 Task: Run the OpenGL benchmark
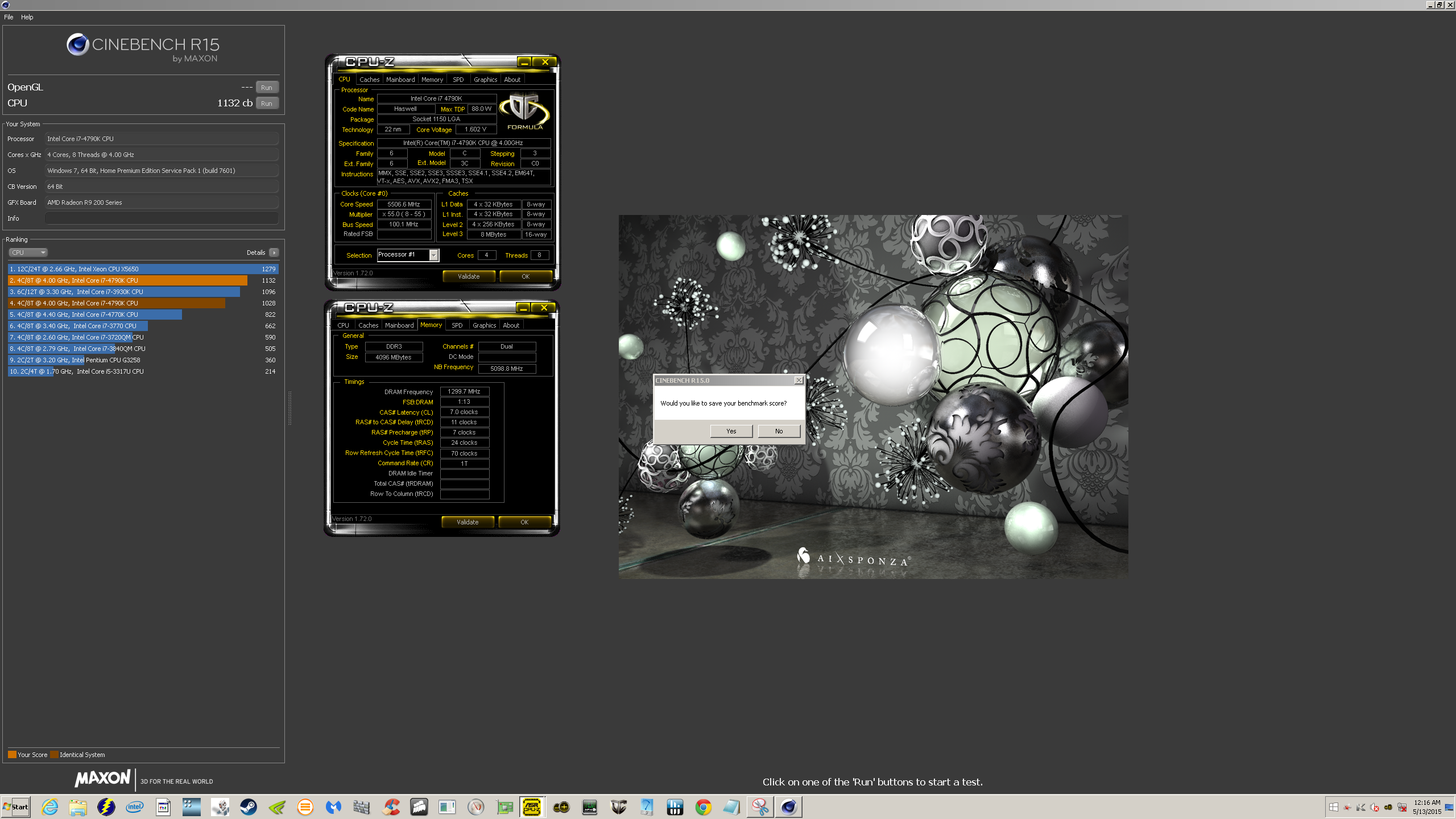pyautogui.click(x=267, y=88)
